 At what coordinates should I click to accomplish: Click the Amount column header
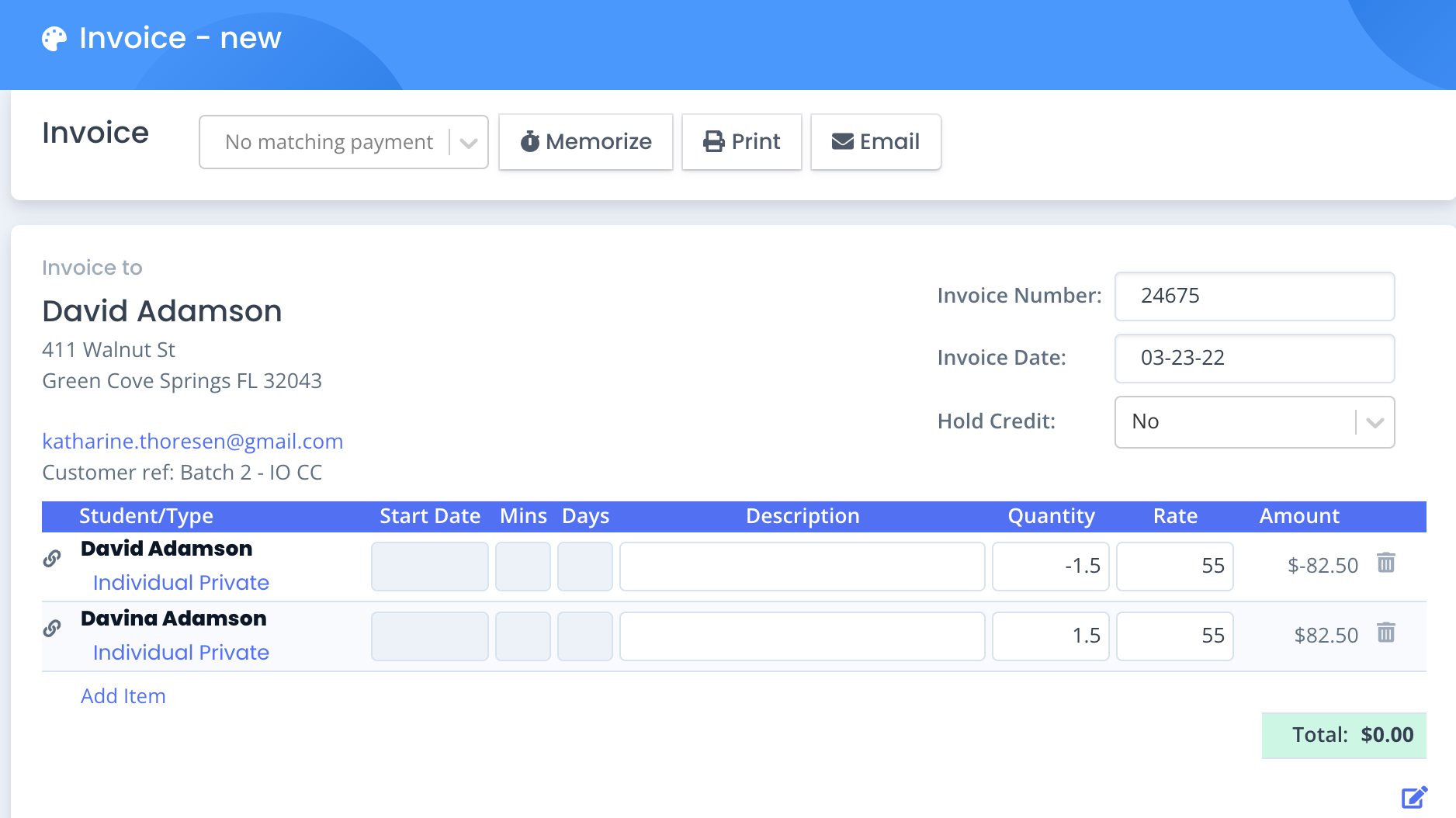click(x=1299, y=516)
